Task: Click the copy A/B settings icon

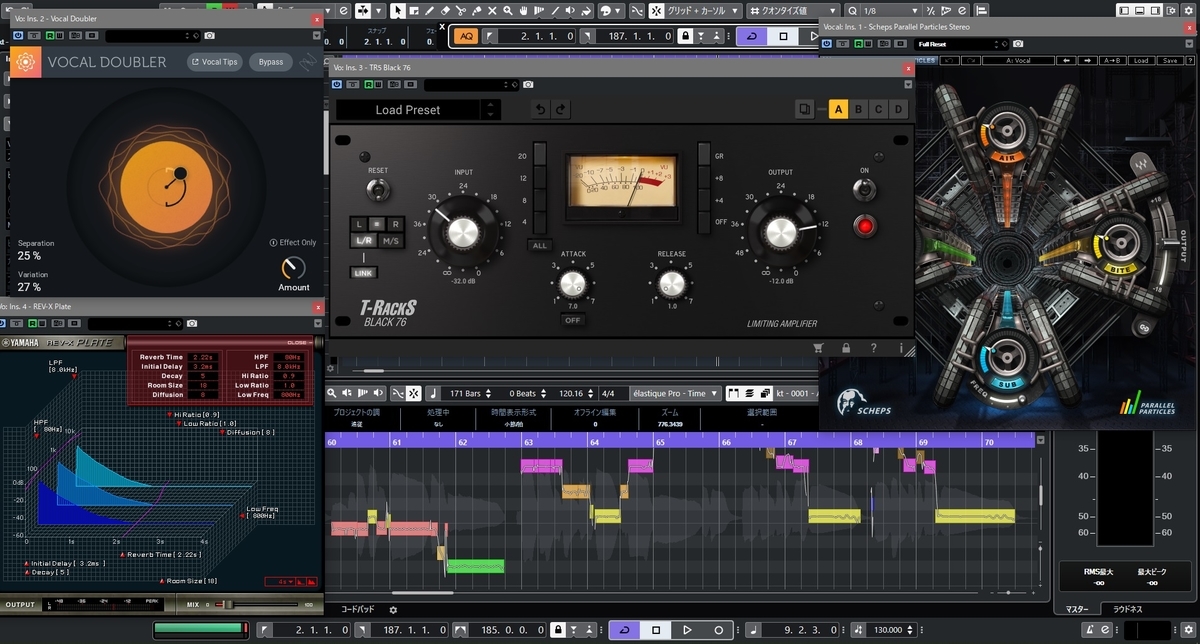Action: [806, 109]
